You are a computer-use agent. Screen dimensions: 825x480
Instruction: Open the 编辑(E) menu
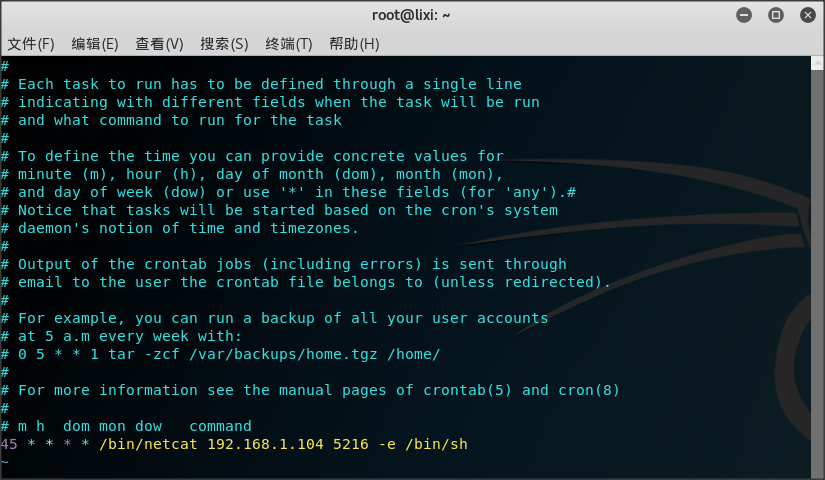(x=95, y=44)
